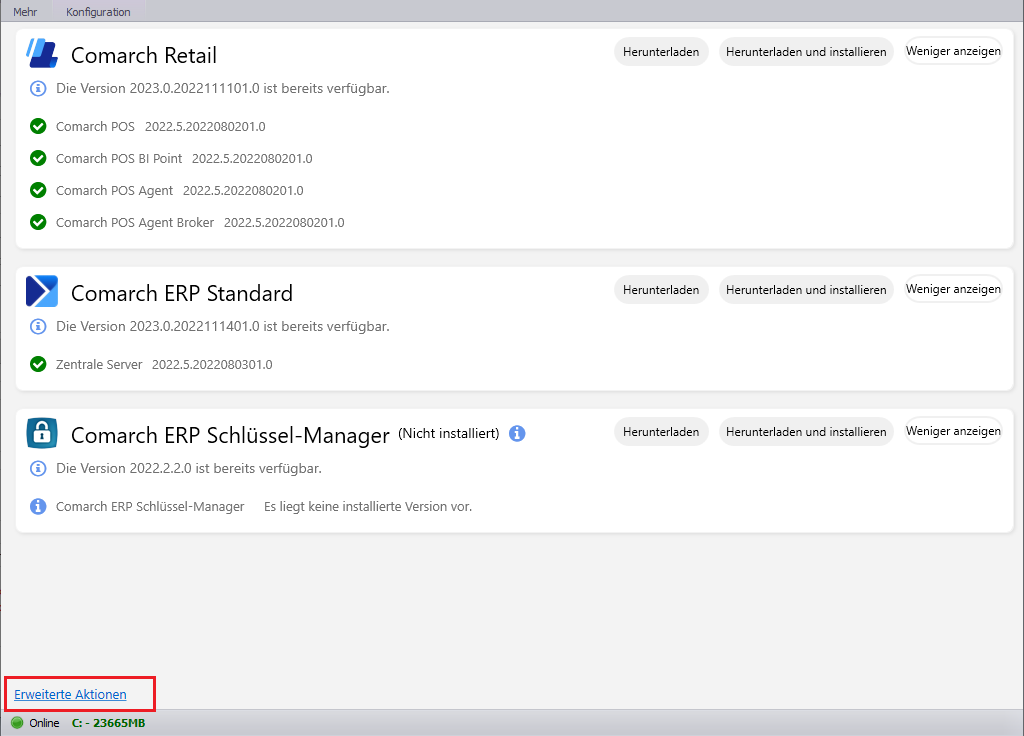Click Herunterladen und installieren for Comarch ERP Standard
This screenshot has height=736, width=1024.
pyautogui.click(x=806, y=289)
